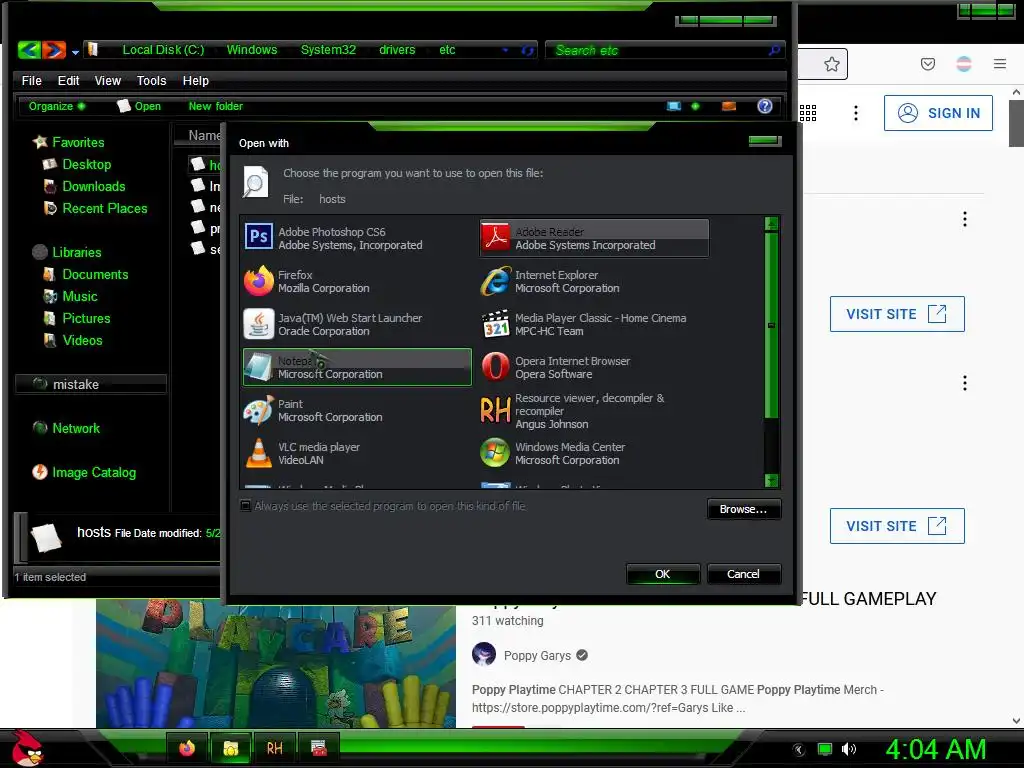The image size is (1024, 768).
Task: Select the mistake item in sidebar
Action: [x=91, y=384]
